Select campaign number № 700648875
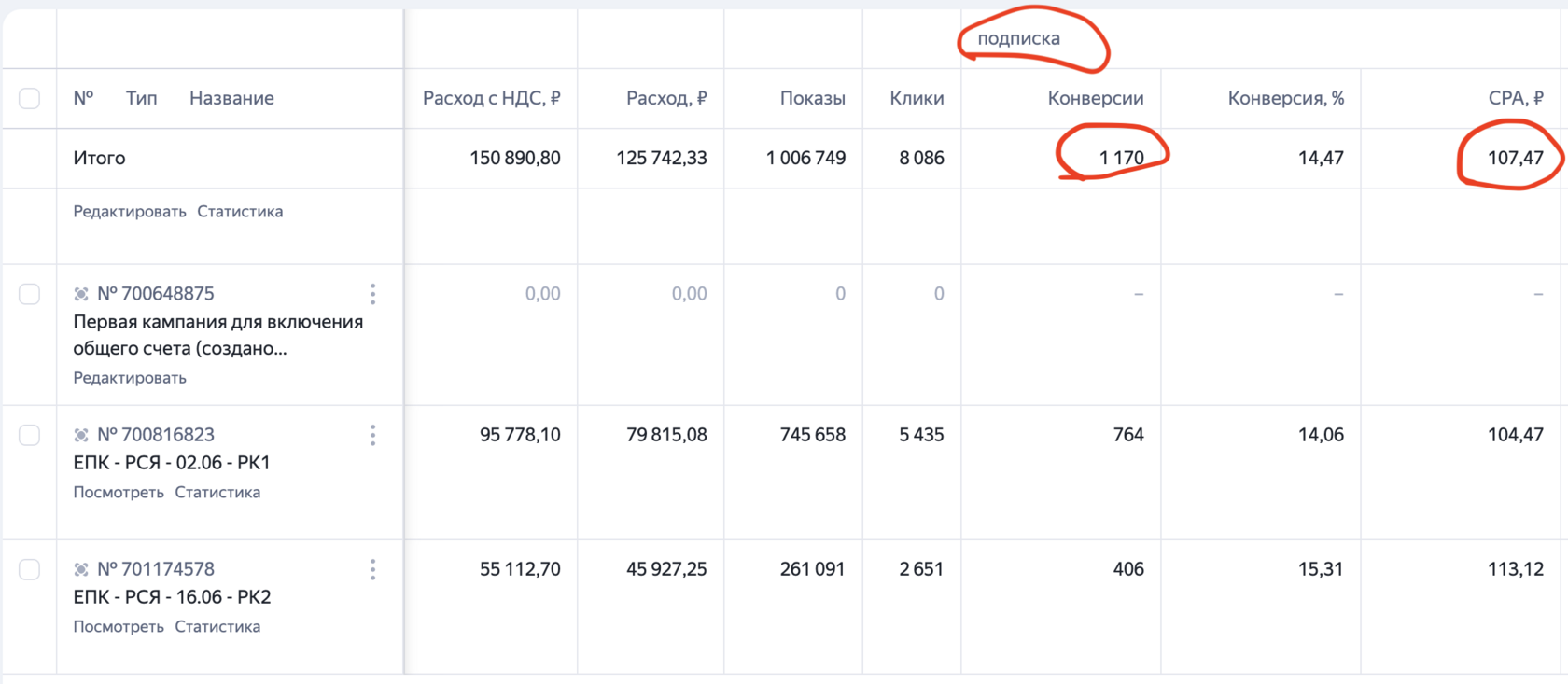The height and width of the screenshot is (684, 1568). (156, 294)
